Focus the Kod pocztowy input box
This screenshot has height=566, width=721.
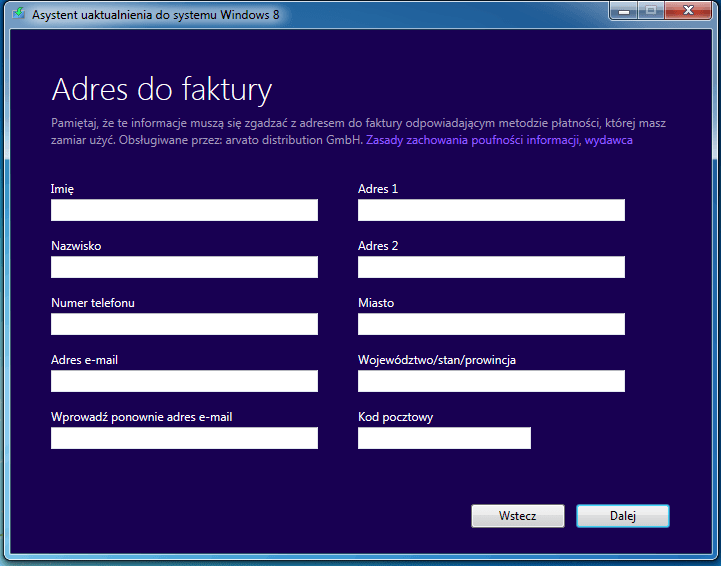coord(444,438)
